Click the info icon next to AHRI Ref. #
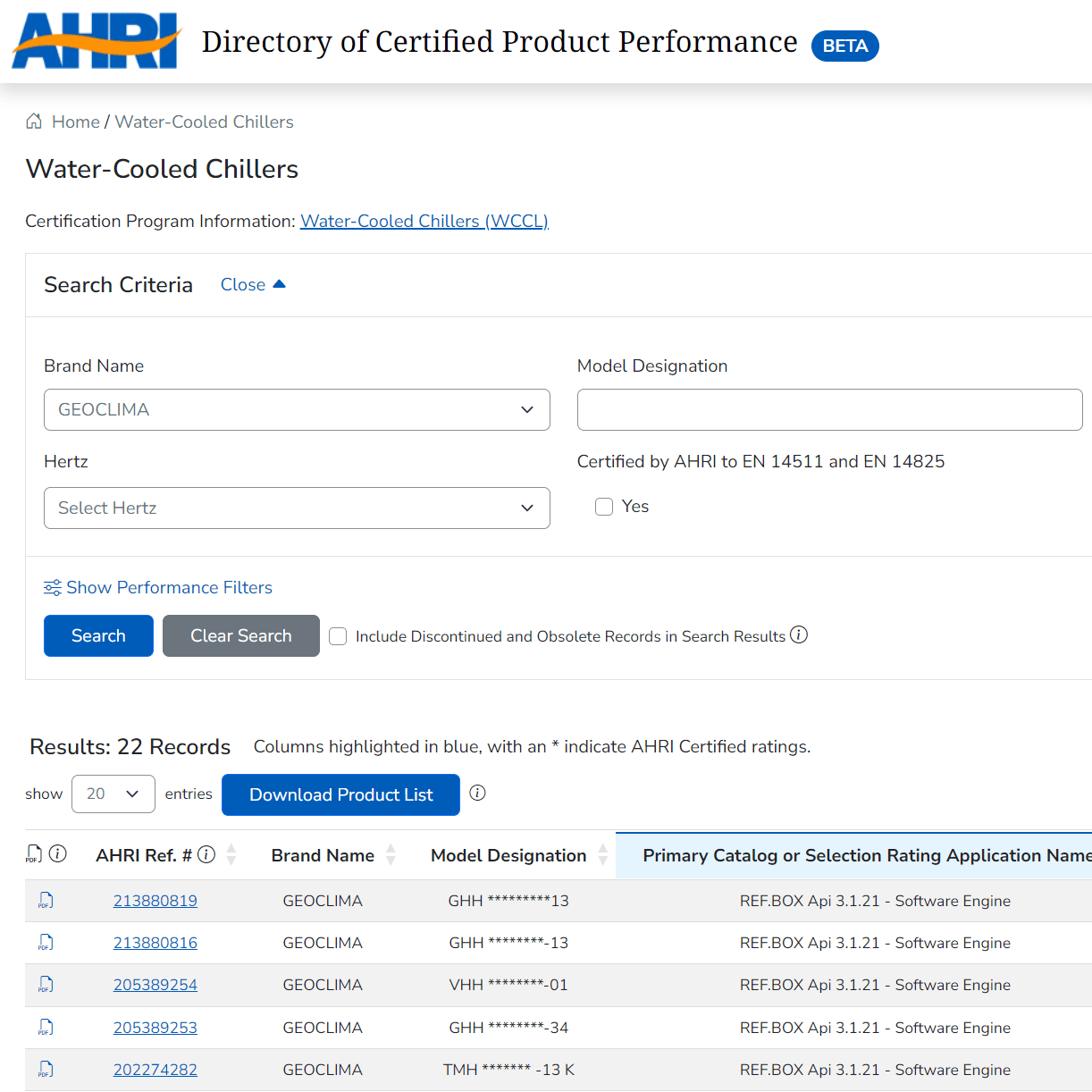 coord(206,854)
